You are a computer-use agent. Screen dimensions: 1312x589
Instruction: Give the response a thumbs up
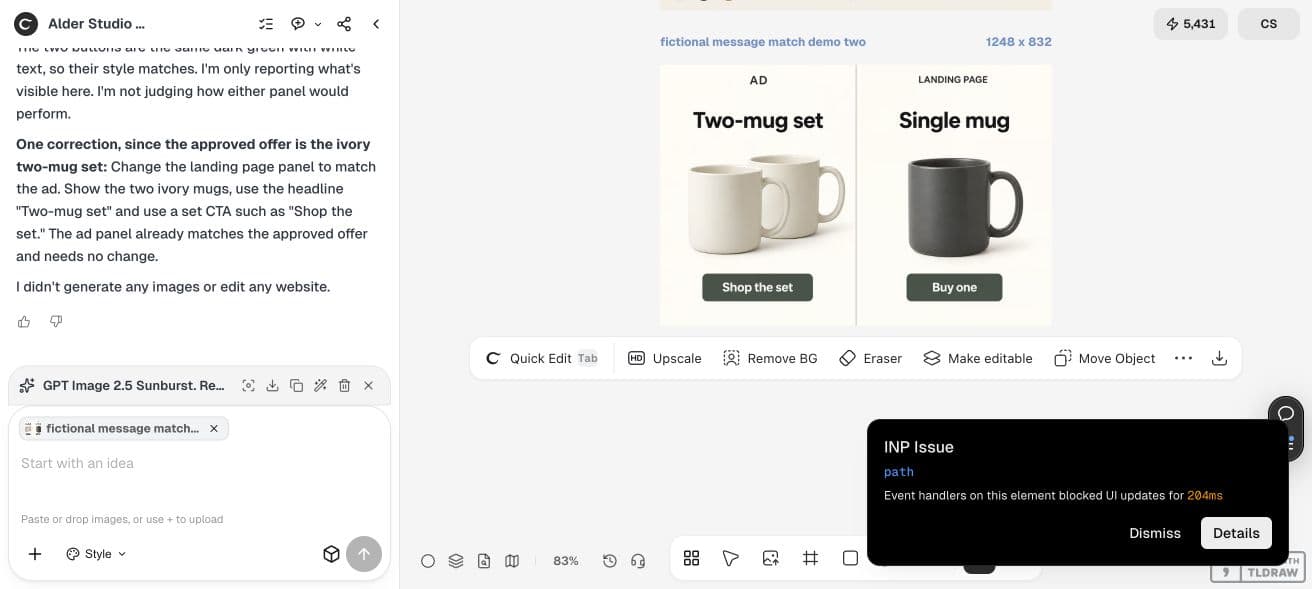coord(24,321)
